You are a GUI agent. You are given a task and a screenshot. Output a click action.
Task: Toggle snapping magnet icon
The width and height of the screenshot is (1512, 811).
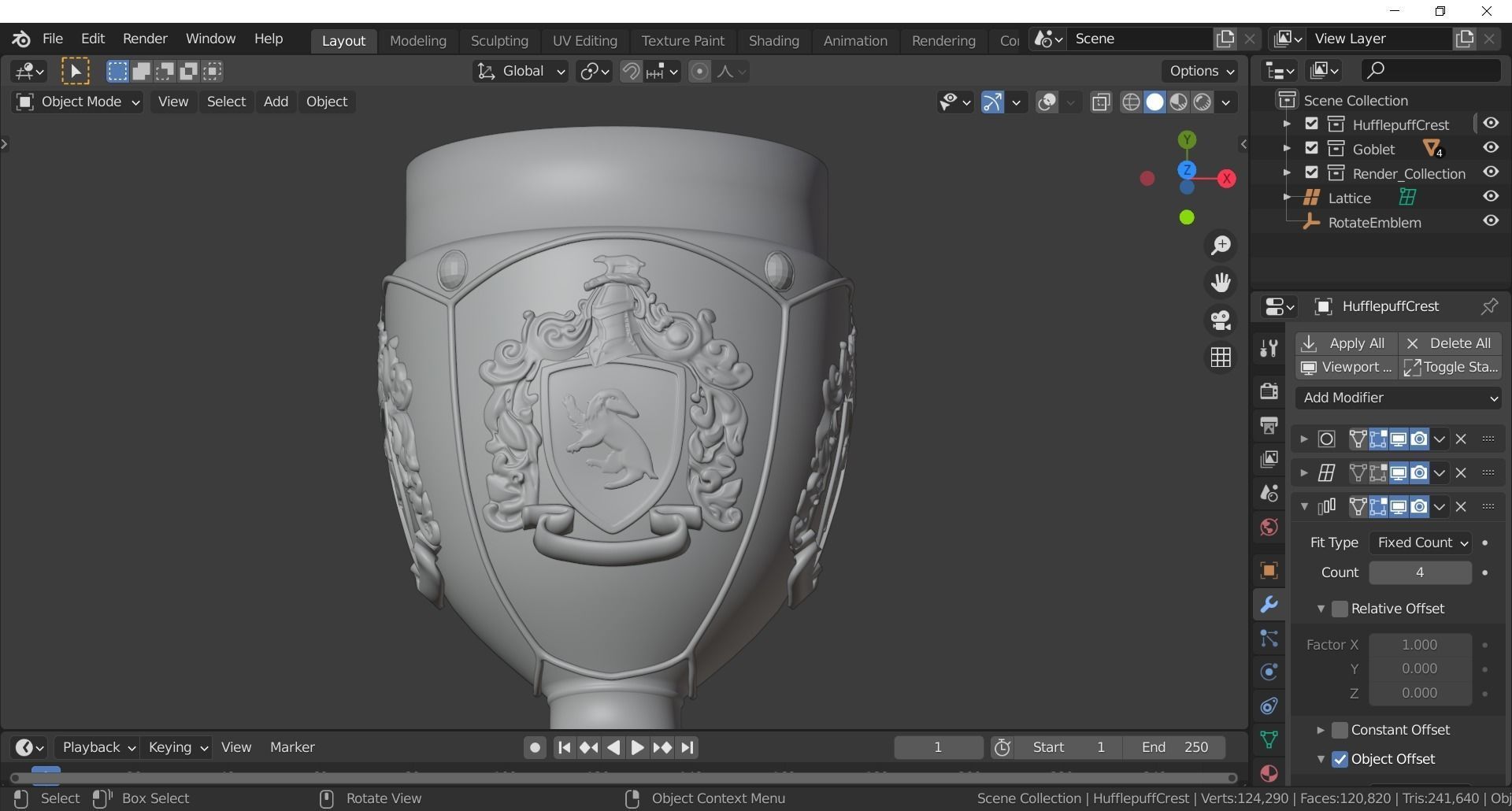[631, 72]
